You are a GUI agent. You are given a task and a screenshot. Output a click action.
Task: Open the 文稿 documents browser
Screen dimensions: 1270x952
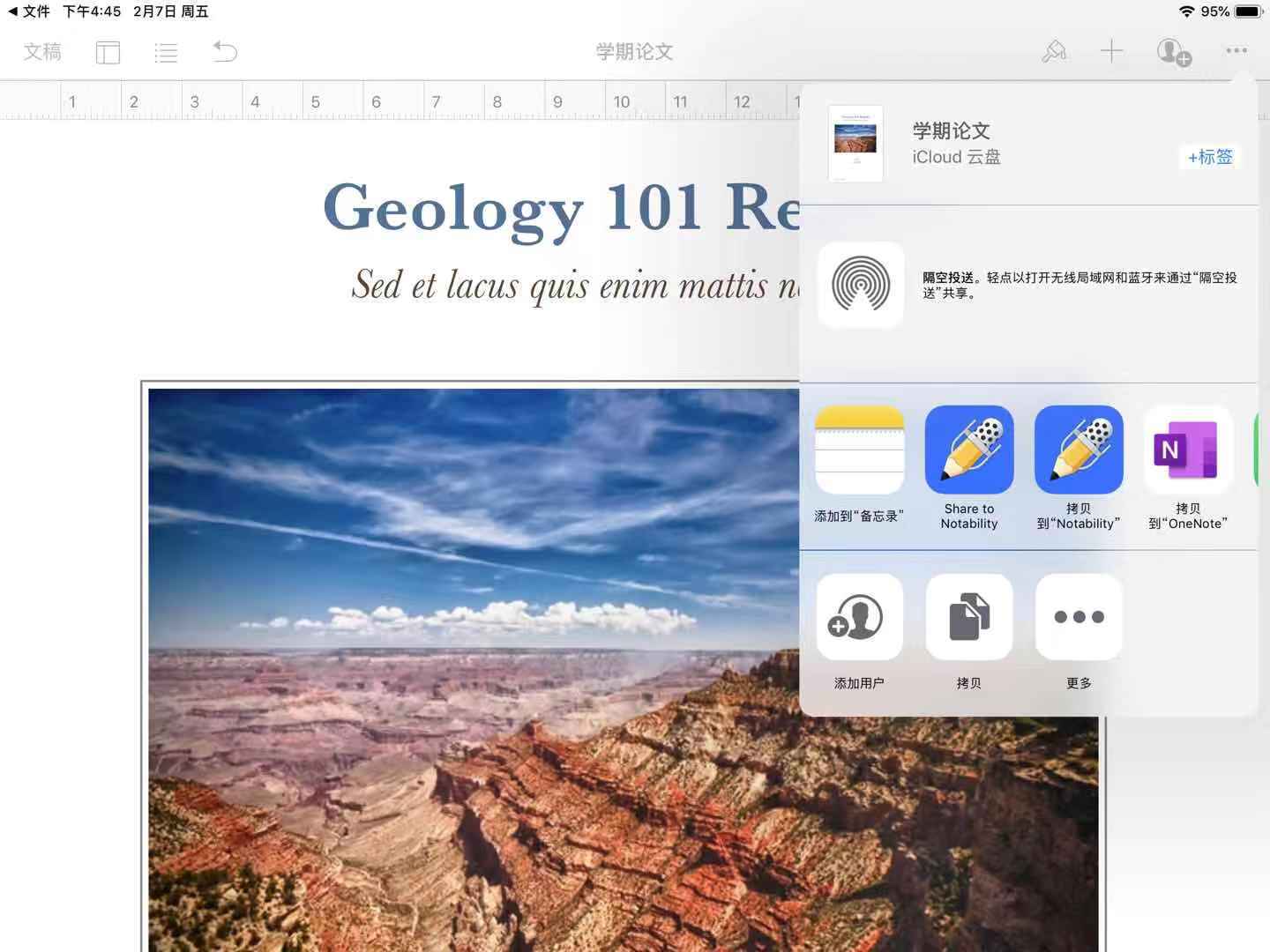click(x=42, y=52)
